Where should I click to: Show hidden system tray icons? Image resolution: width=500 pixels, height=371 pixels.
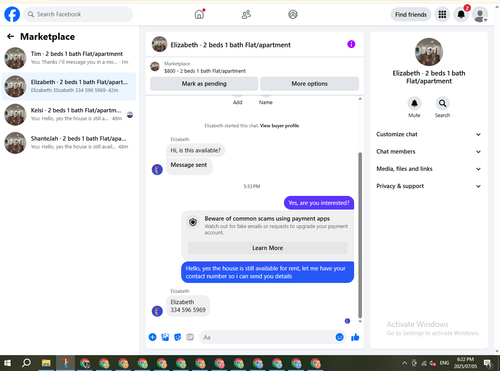[404, 363]
